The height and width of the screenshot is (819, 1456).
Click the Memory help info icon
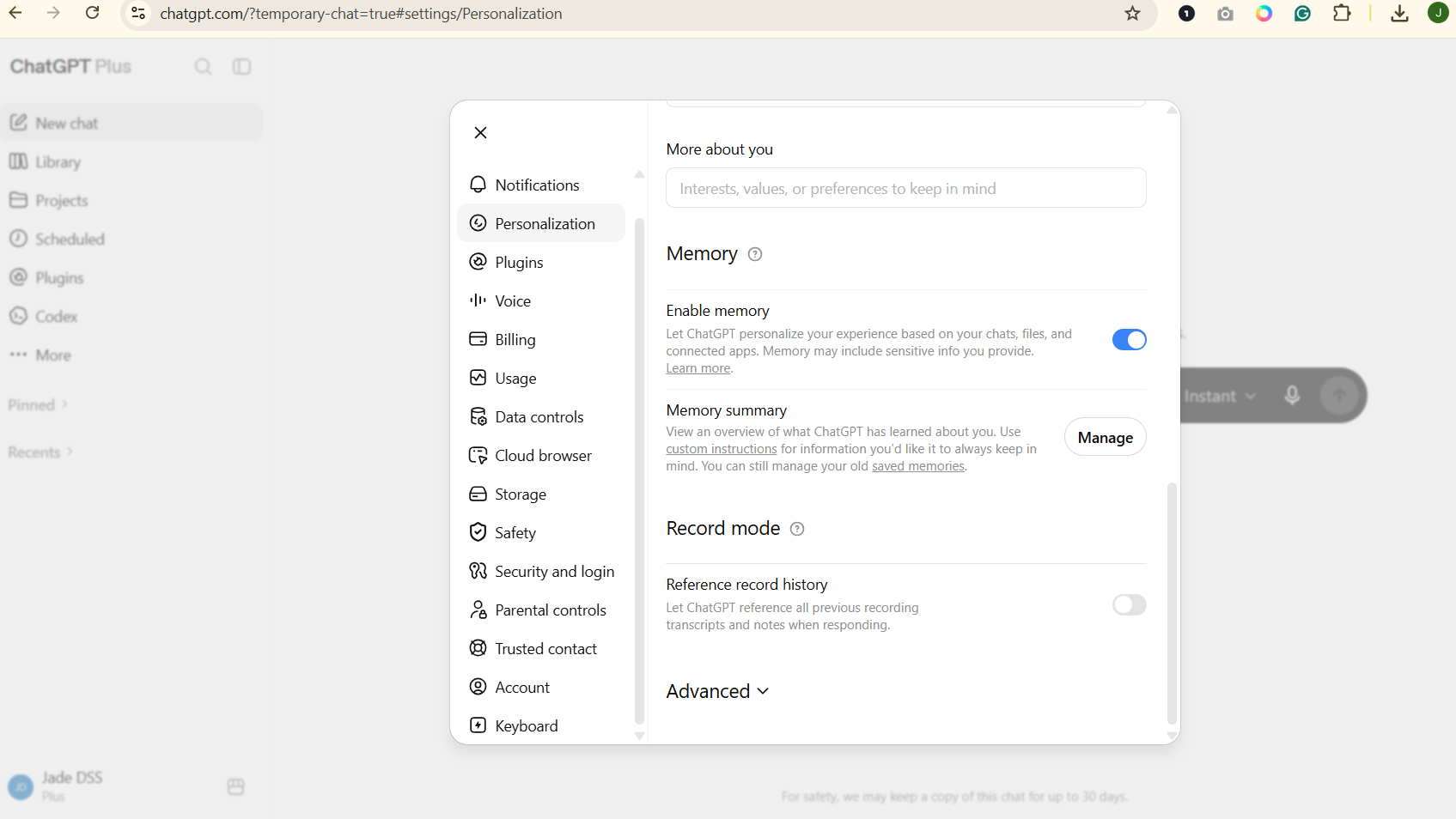pos(755,254)
